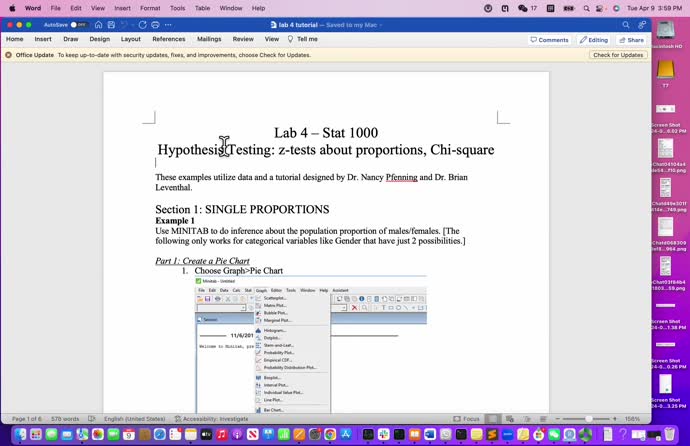Toggle the AutoSave switch

click(79, 25)
